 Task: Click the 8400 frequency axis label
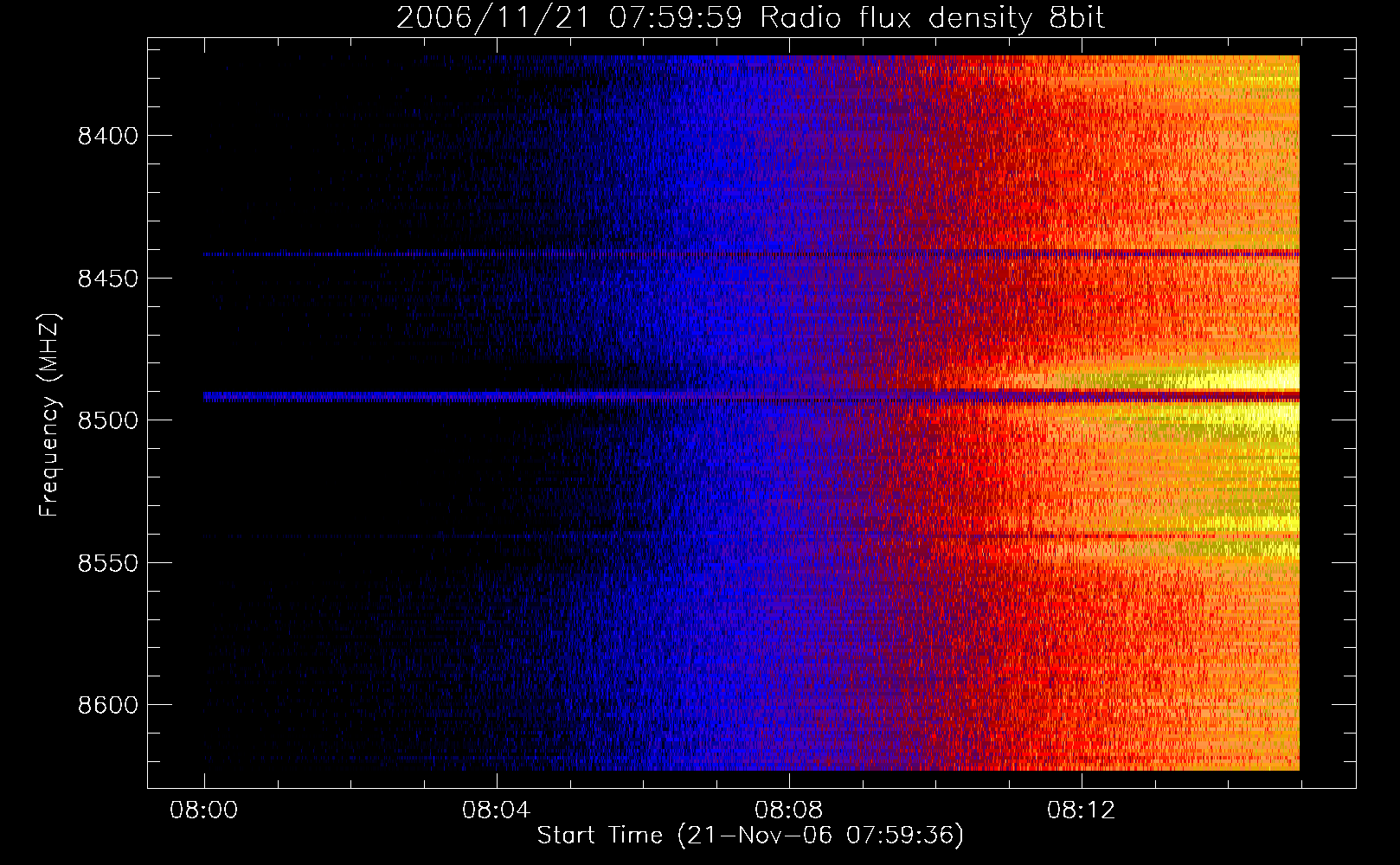tap(107, 136)
